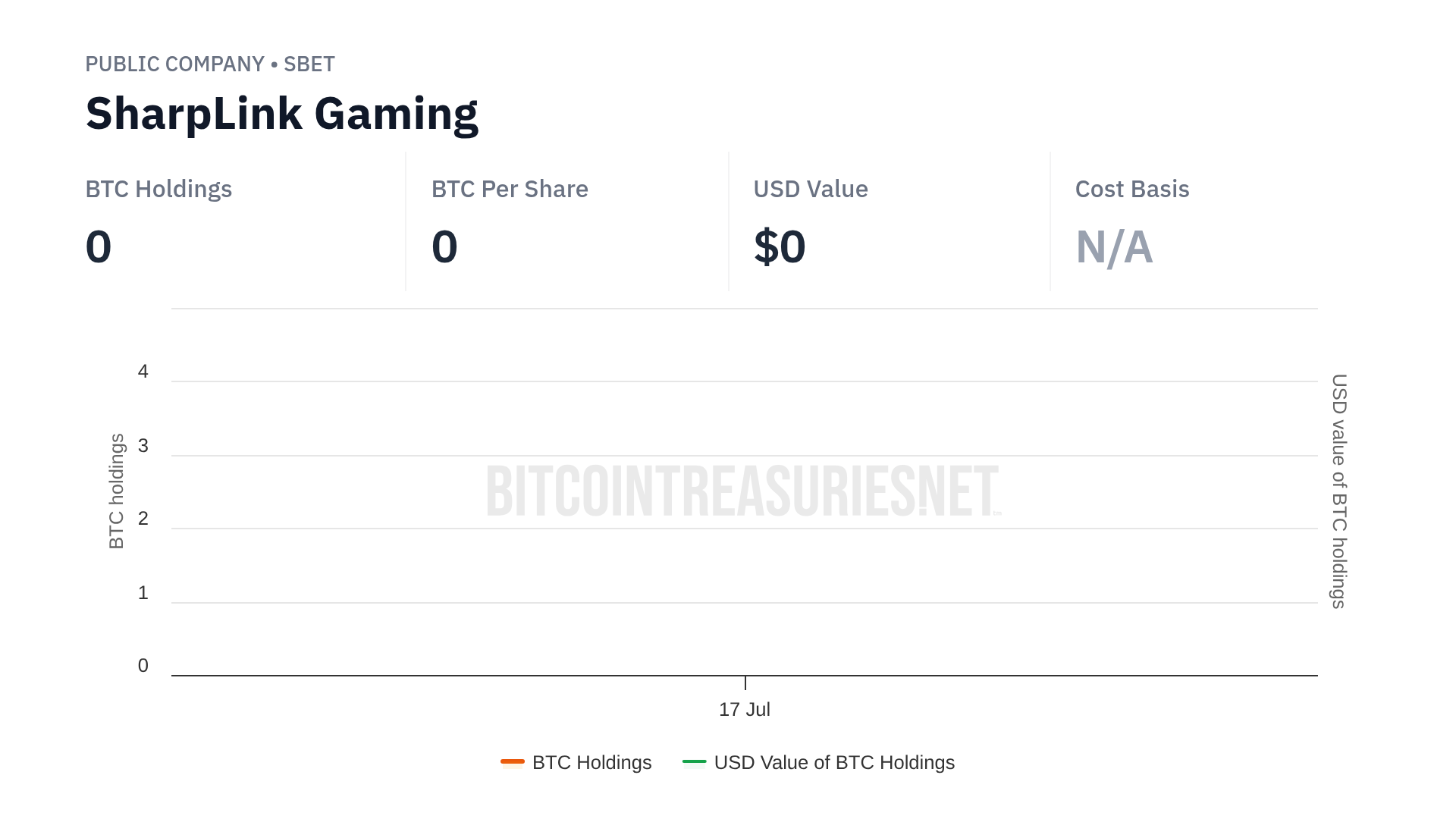1456x819 pixels.
Task: Select the 0 value under BTC Holdings
Action: click(99, 247)
